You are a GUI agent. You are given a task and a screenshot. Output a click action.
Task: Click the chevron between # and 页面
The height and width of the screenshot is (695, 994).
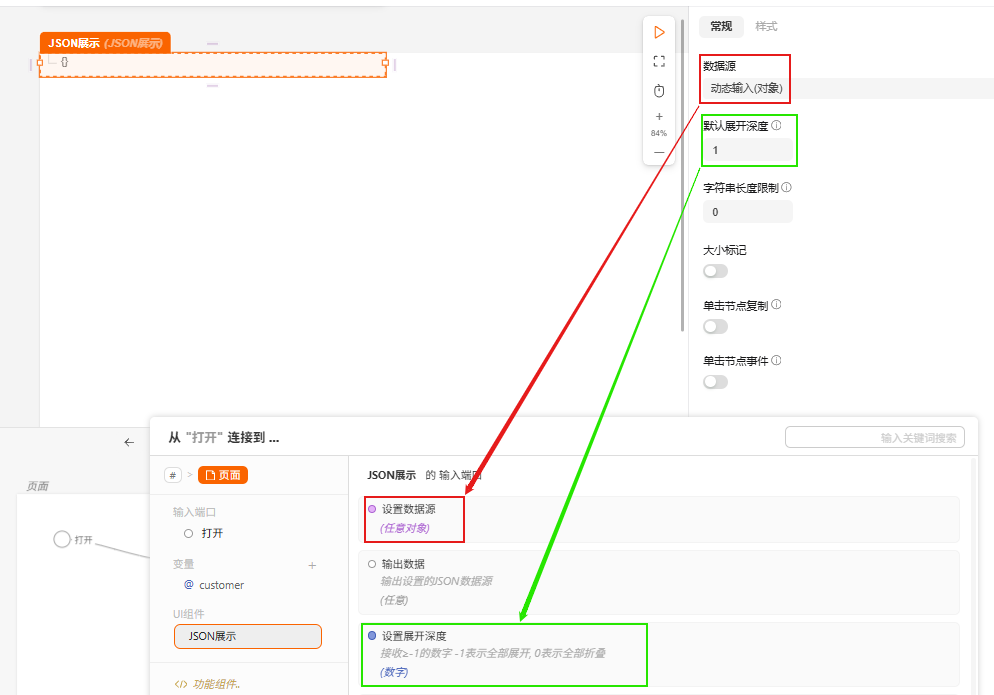(190, 474)
